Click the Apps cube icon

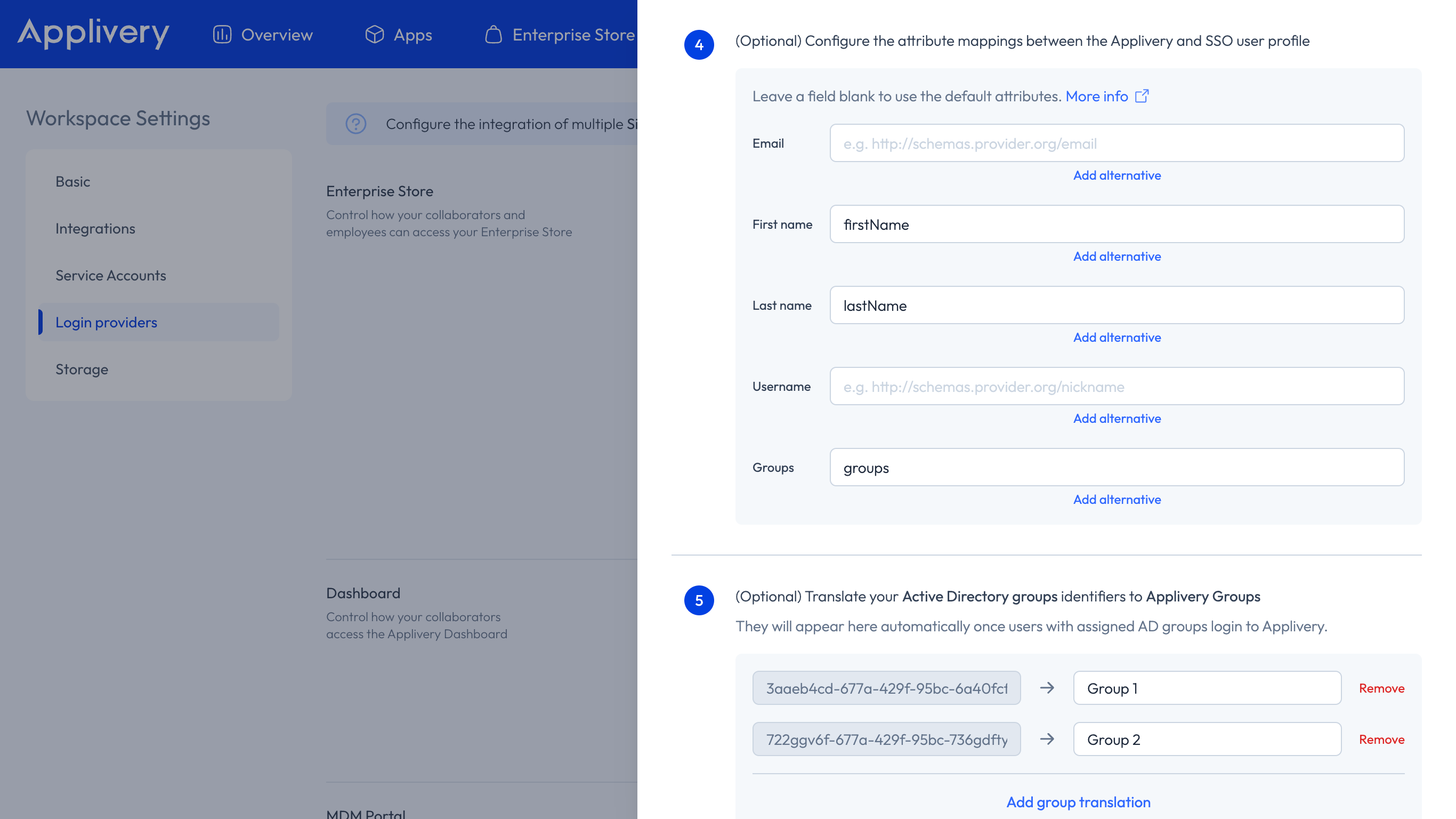(x=374, y=35)
